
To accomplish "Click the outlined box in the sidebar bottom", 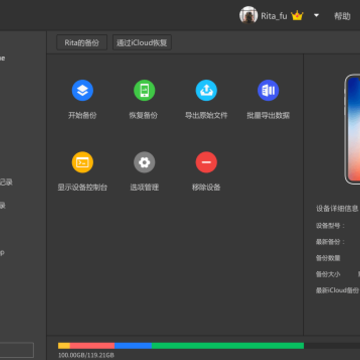I will (17, 350).
